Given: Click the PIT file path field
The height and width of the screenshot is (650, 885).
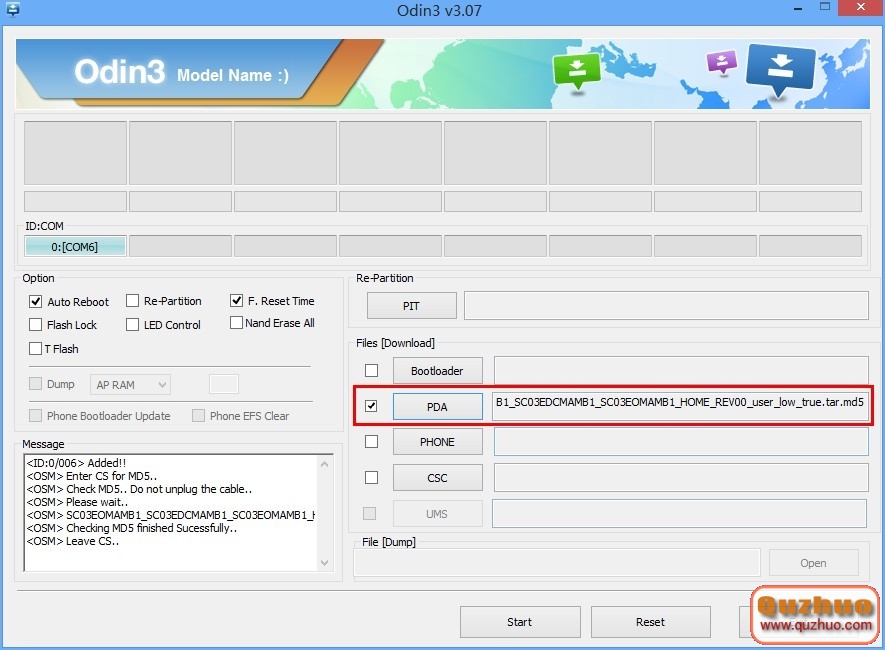Looking at the screenshot, I should tap(666, 306).
